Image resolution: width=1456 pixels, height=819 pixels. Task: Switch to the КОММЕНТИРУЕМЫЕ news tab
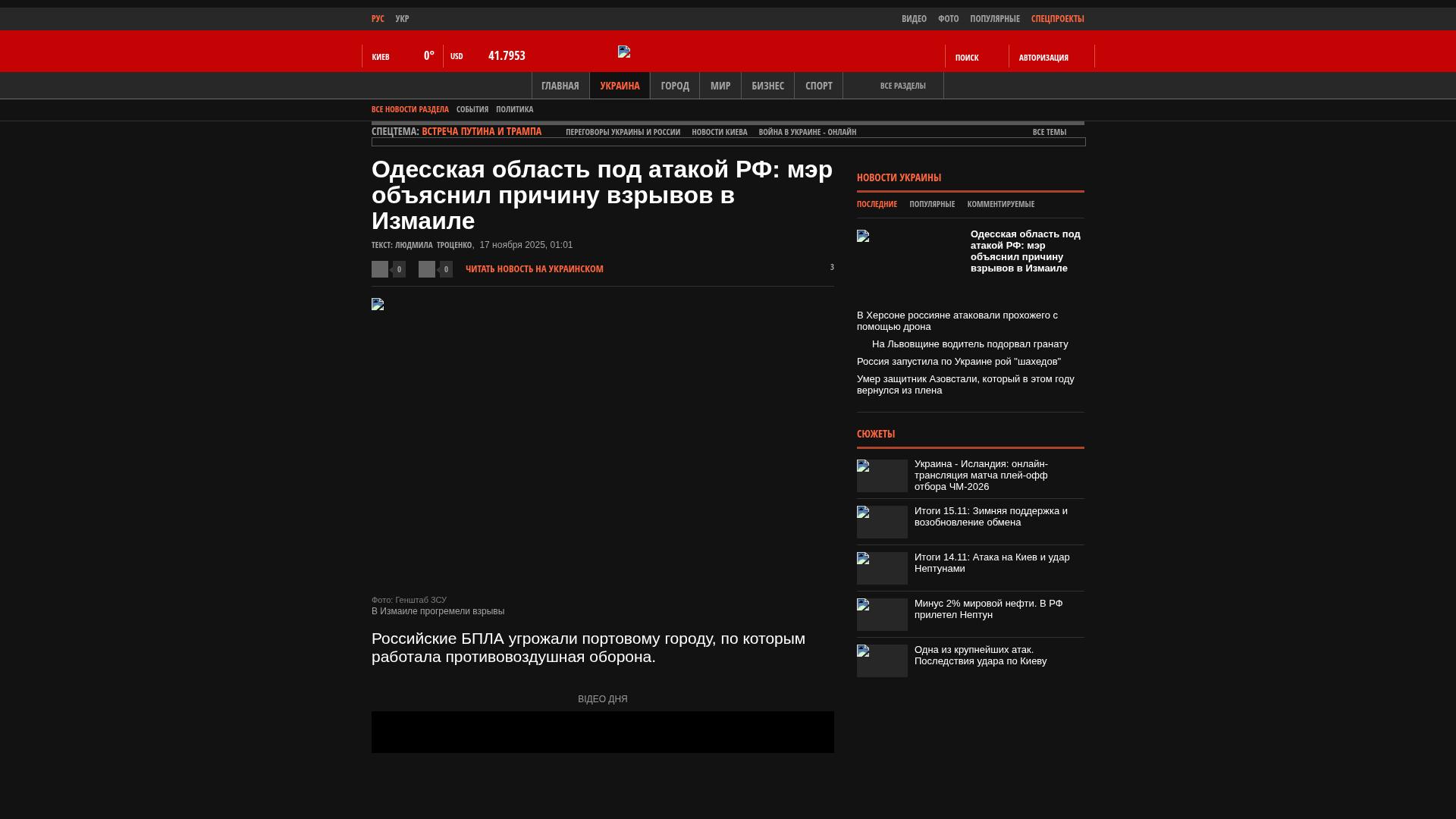coord(1000,204)
